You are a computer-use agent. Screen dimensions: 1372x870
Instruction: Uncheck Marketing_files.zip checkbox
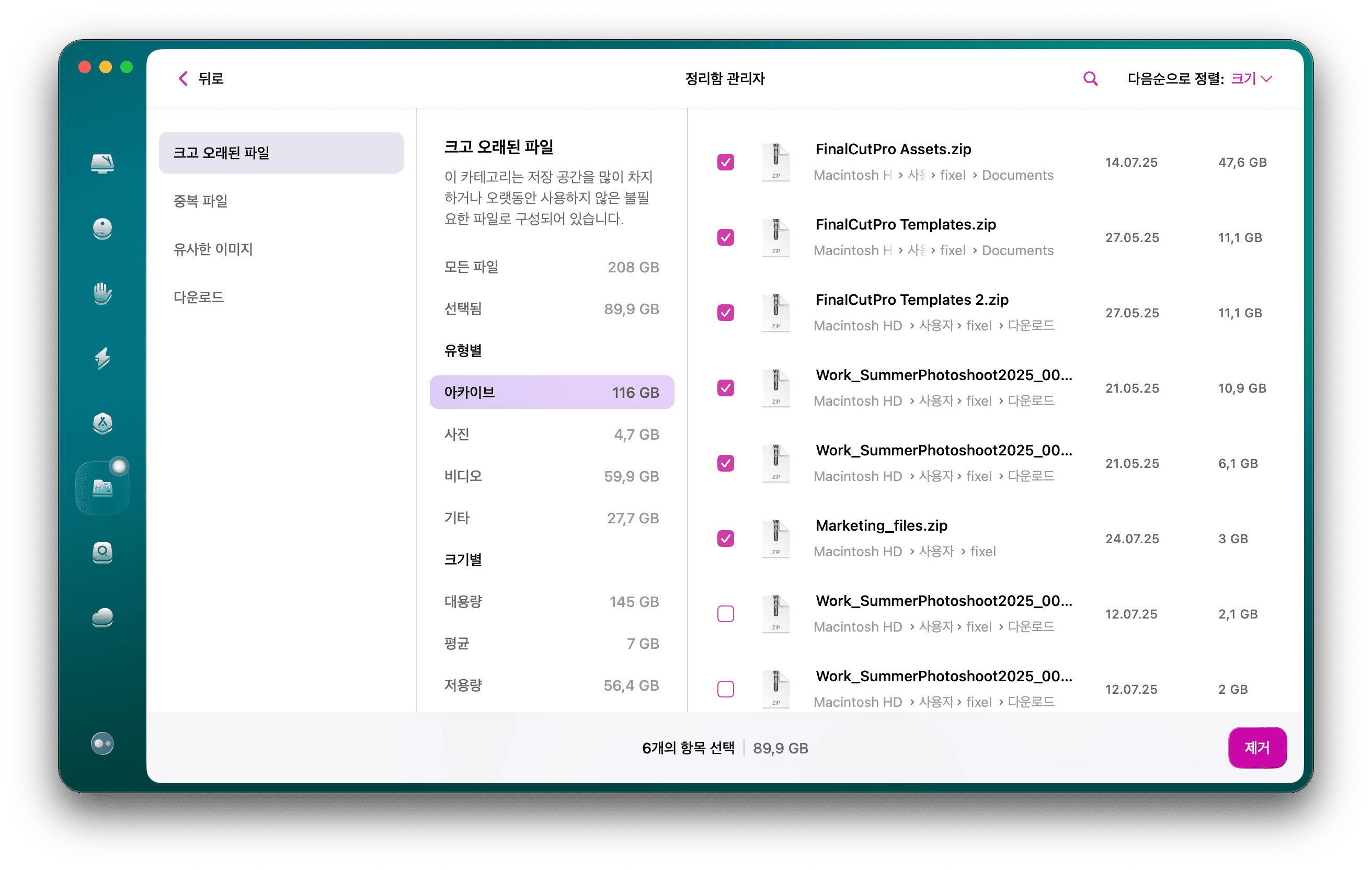click(725, 539)
